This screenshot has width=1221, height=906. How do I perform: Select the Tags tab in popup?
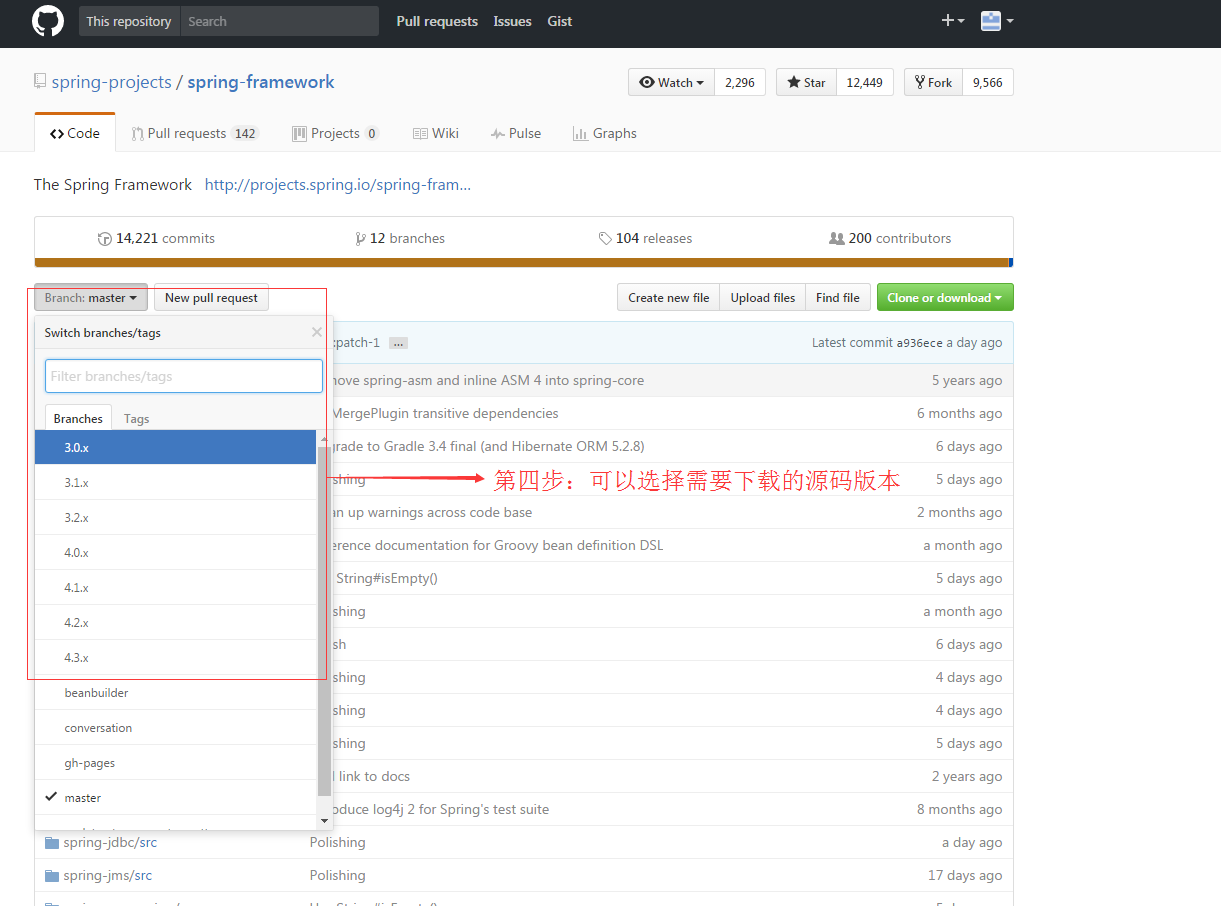click(136, 418)
